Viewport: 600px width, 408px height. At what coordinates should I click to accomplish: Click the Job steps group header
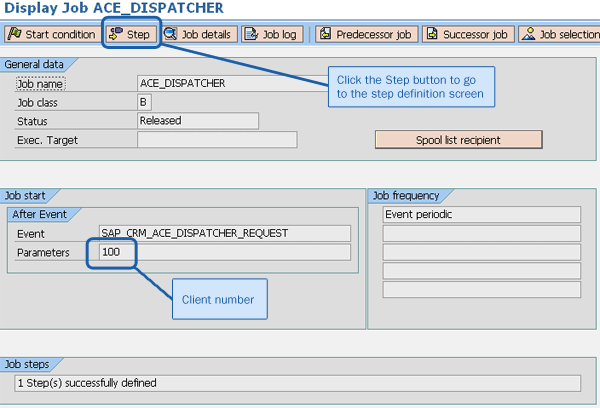click(x=27, y=364)
